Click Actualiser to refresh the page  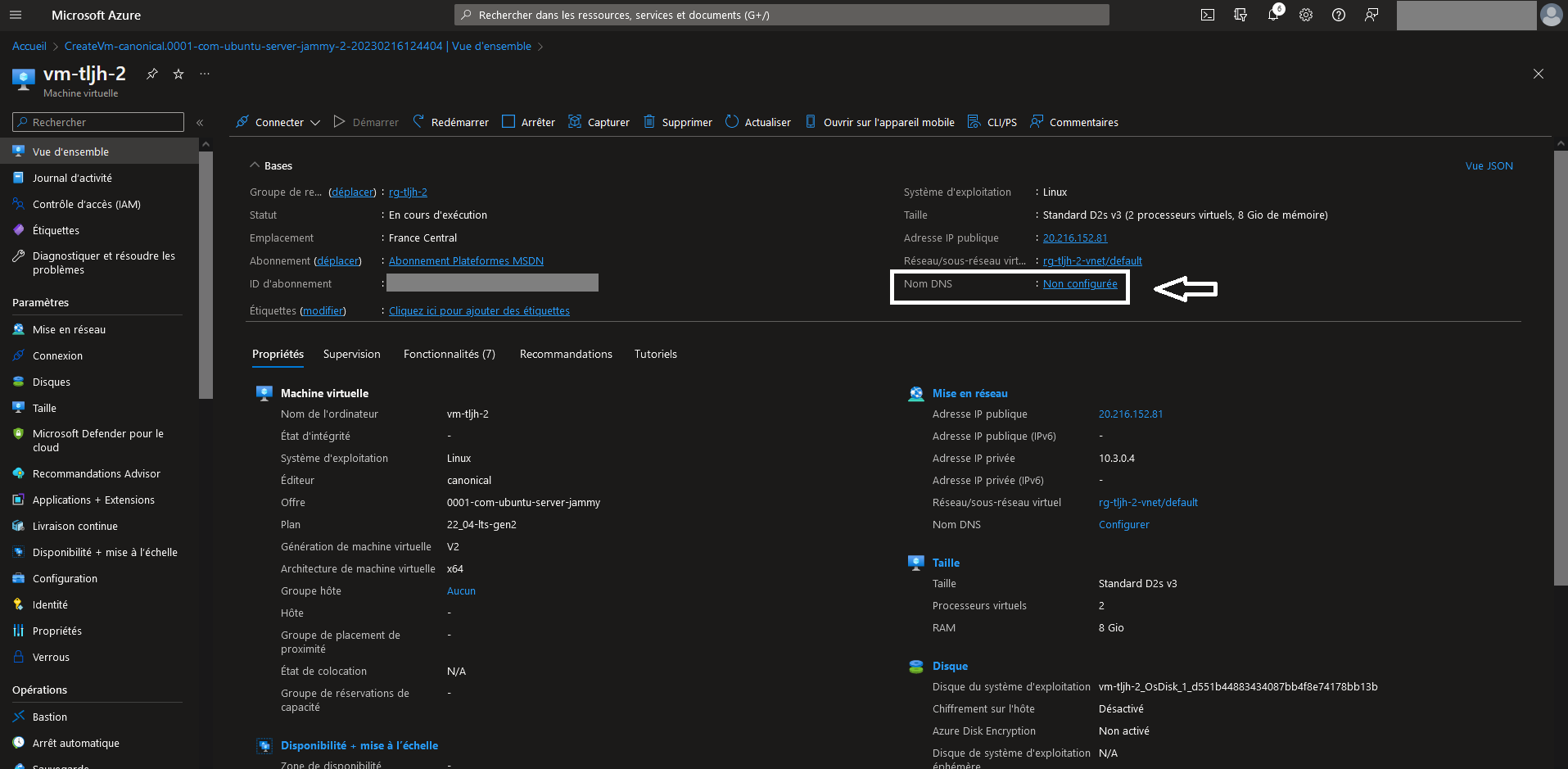tap(758, 122)
